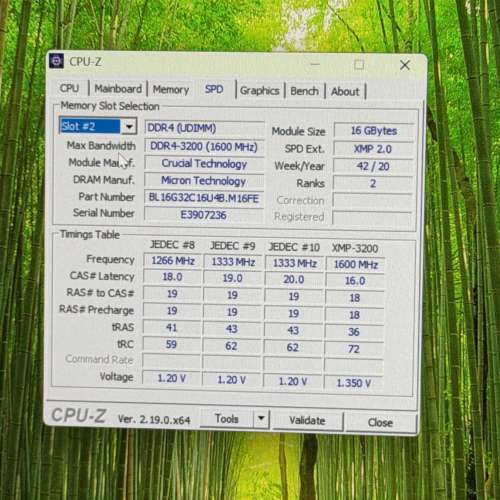Go to the About tab
500x500 pixels.
click(x=345, y=92)
